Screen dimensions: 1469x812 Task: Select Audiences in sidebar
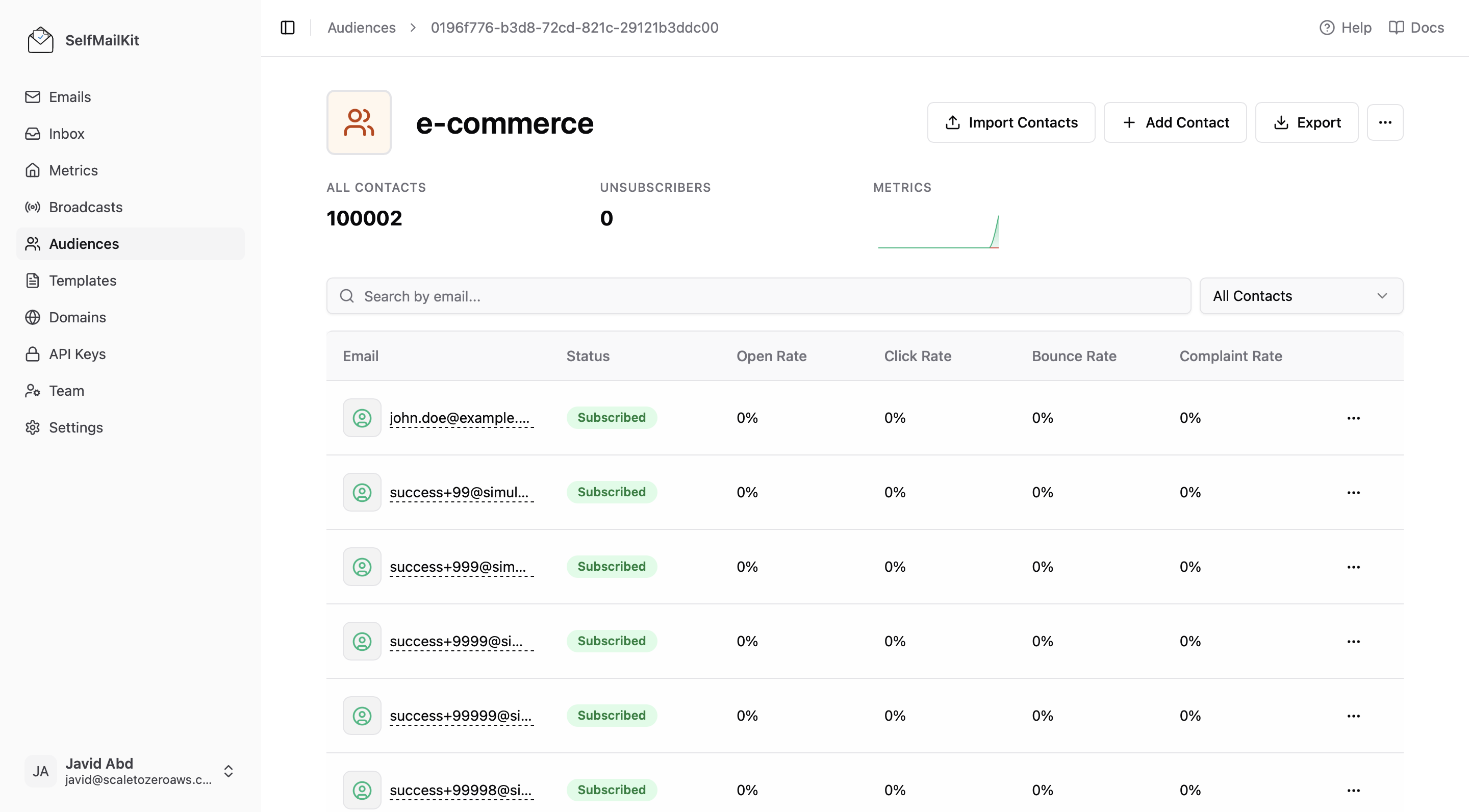tap(131, 244)
